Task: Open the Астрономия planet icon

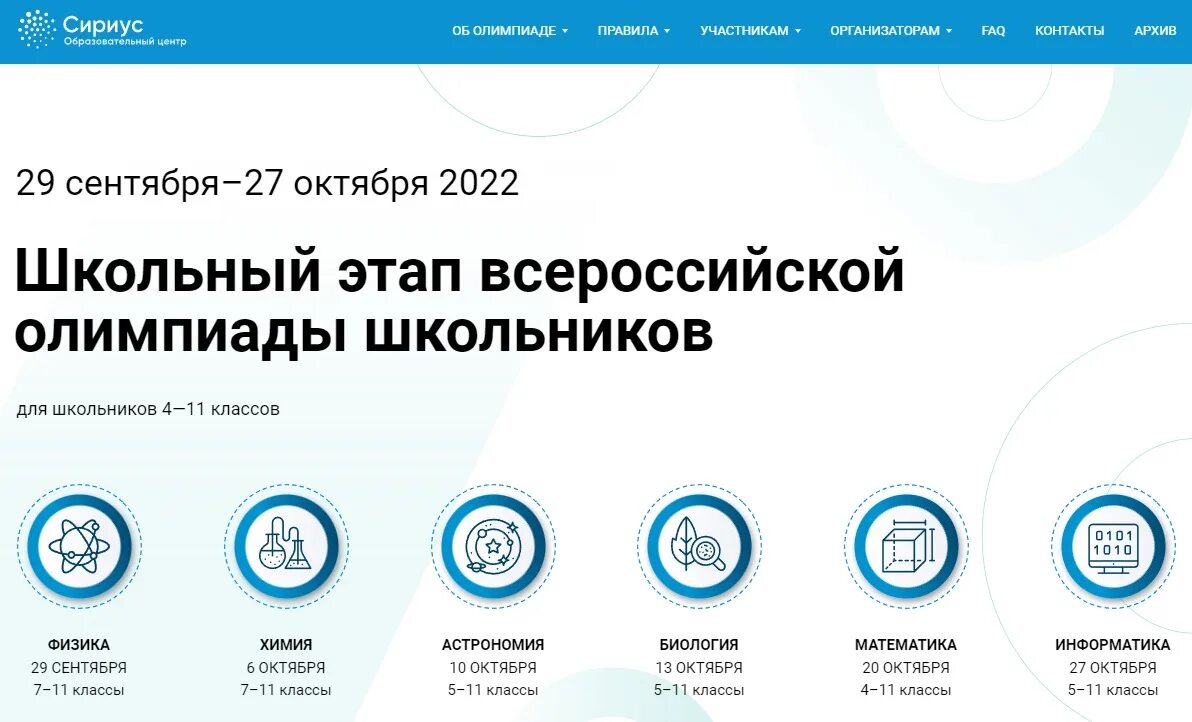Action: coord(493,546)
